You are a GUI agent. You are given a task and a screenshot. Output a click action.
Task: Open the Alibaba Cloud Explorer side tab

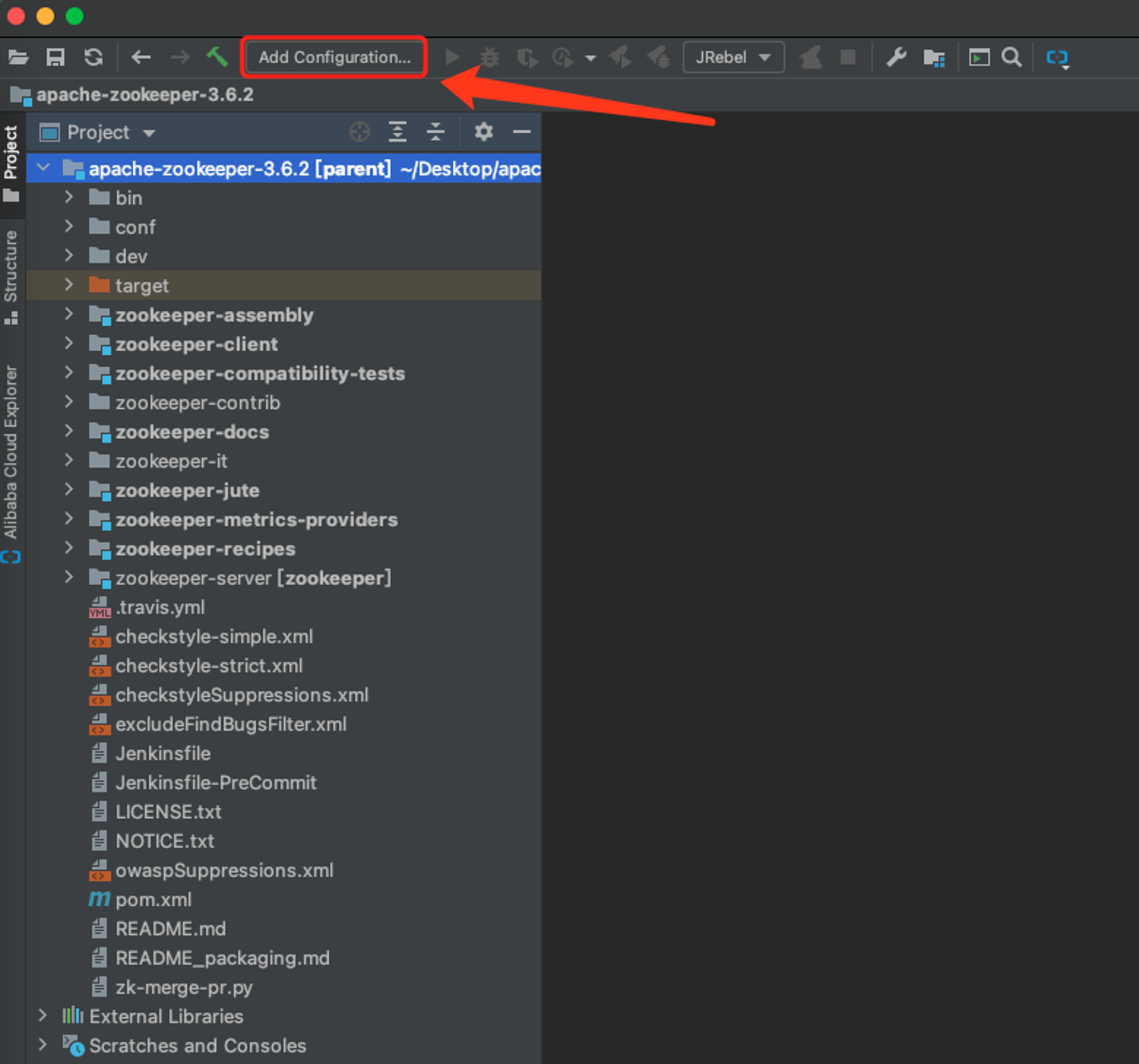coord(11,464)
